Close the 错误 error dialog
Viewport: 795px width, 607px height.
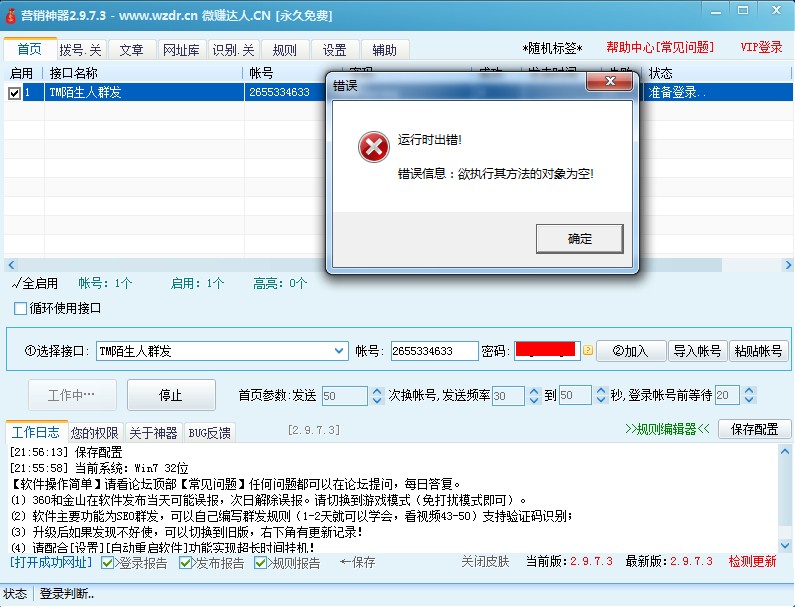tap(608, 82)
